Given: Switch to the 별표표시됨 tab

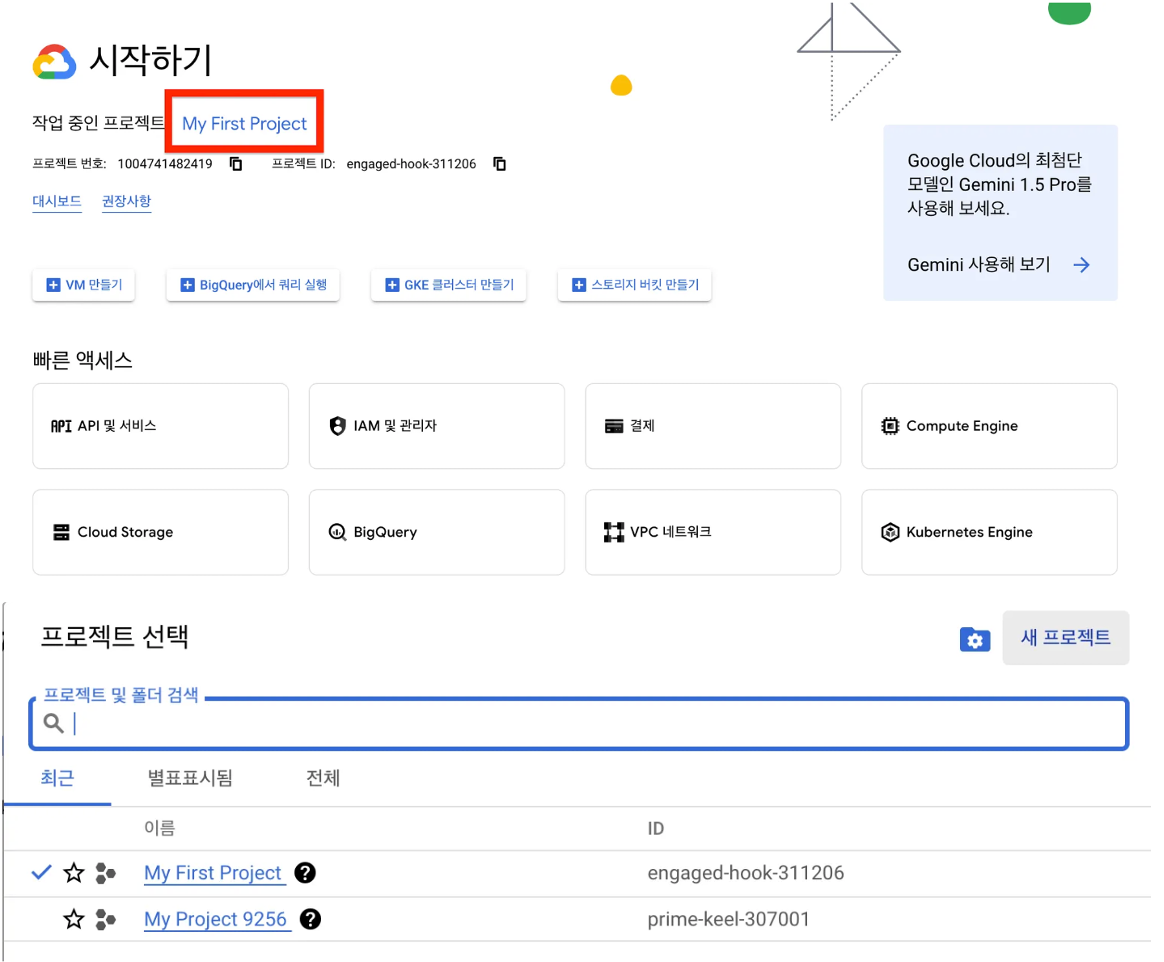Looking at the screenshot, I should click(190, 778).
